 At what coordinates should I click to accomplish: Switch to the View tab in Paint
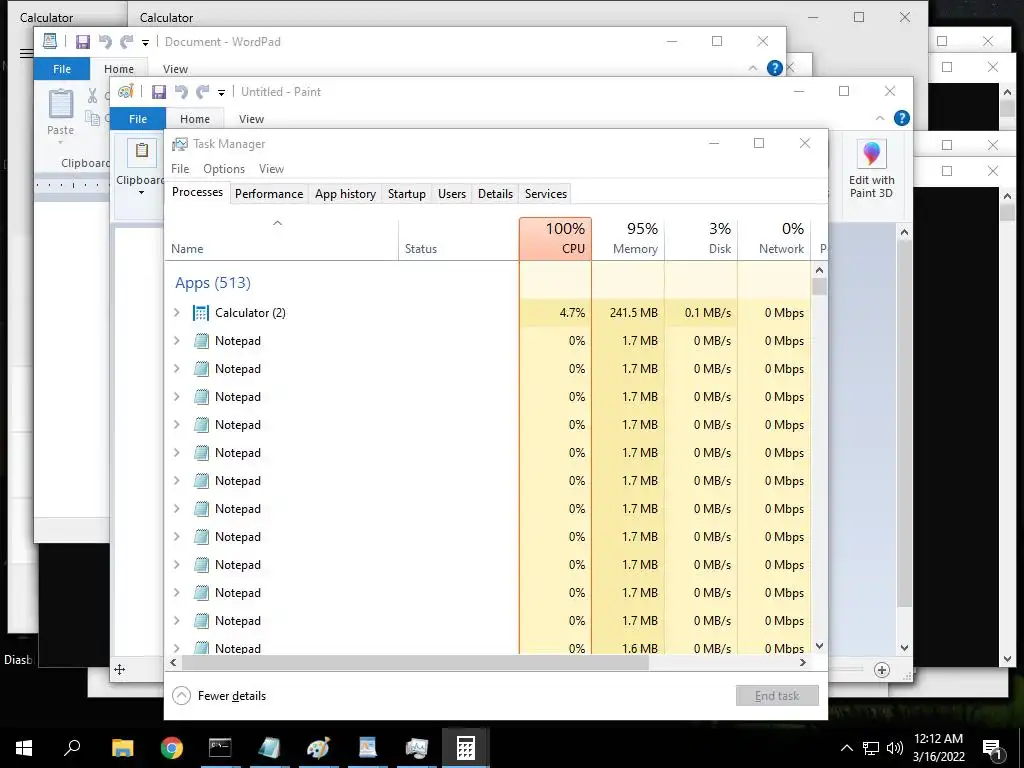pos(251,119)
